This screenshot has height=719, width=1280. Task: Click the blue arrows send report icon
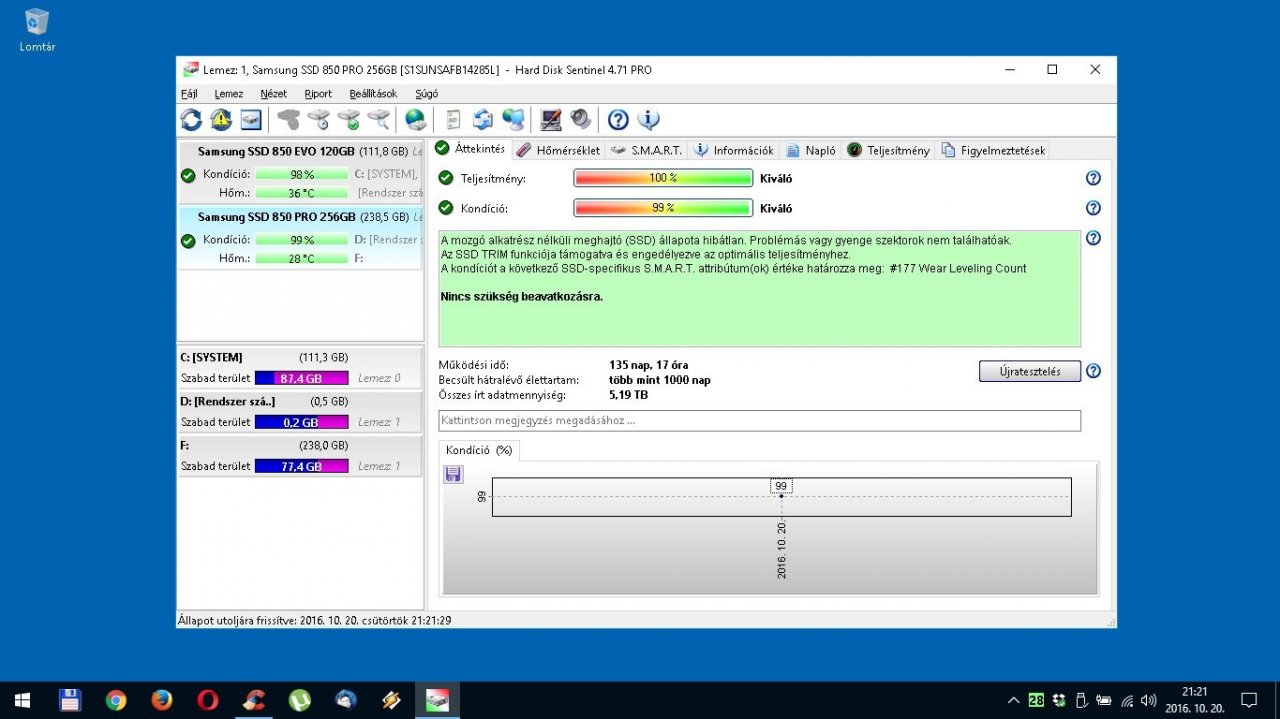pyautogui.click(x=483, y=120)
